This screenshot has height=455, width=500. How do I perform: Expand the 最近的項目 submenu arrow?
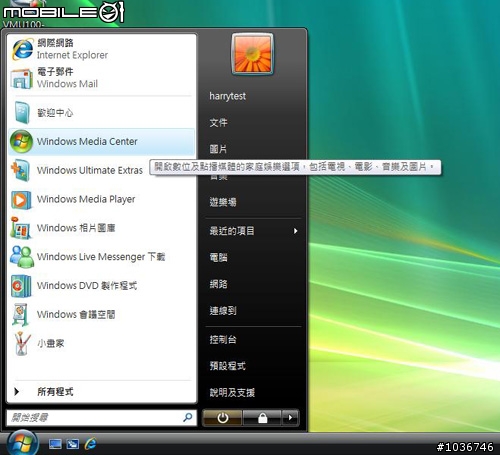tap(295, 231)
